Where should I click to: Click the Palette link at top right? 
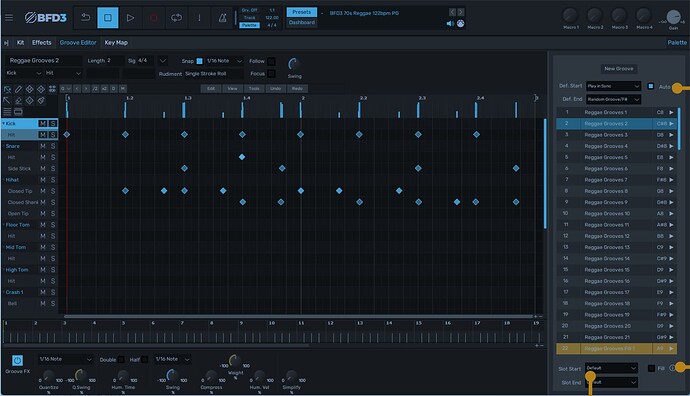(677, 43)
